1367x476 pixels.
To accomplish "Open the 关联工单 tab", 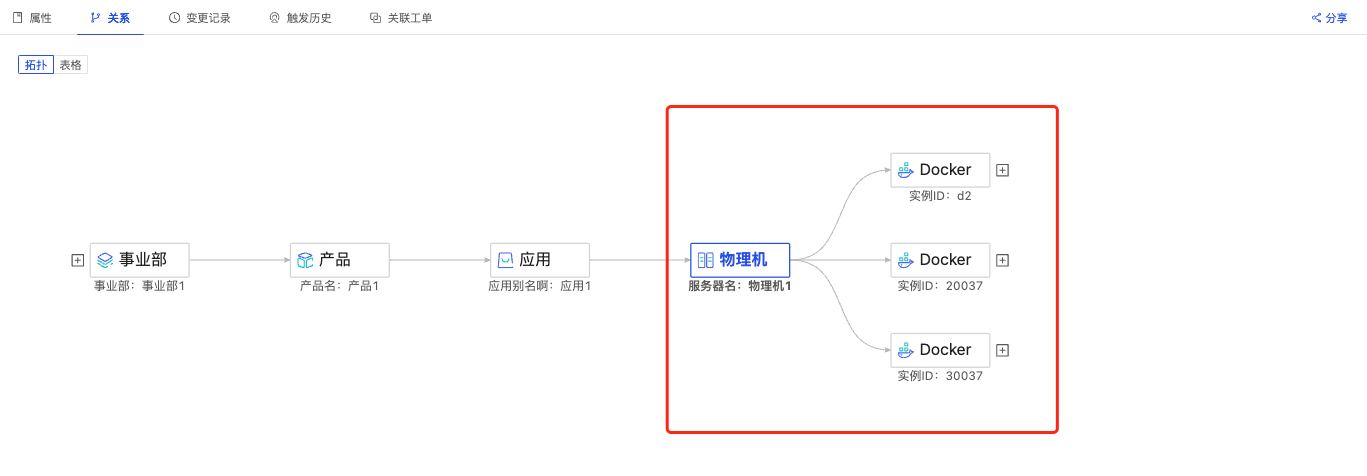I will click(x=401, y=18).
